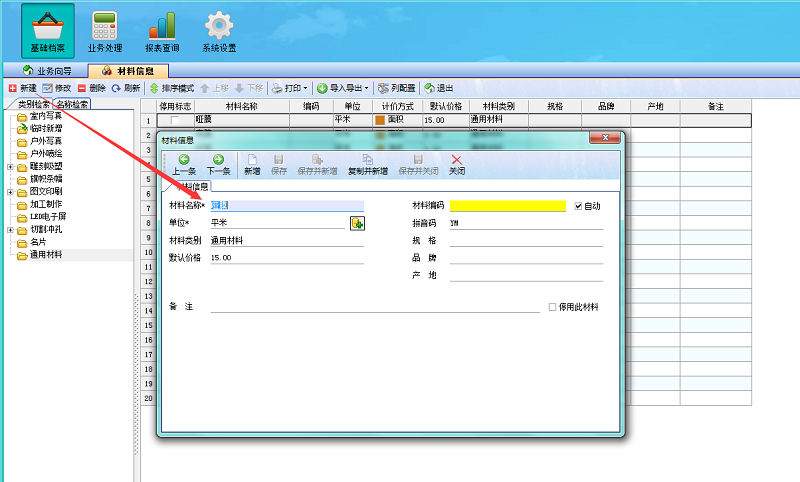The width and height of the screenshot is (800, 482).
Task: Open 系统设置 gear icon
Action: click(x=219, y=32)
